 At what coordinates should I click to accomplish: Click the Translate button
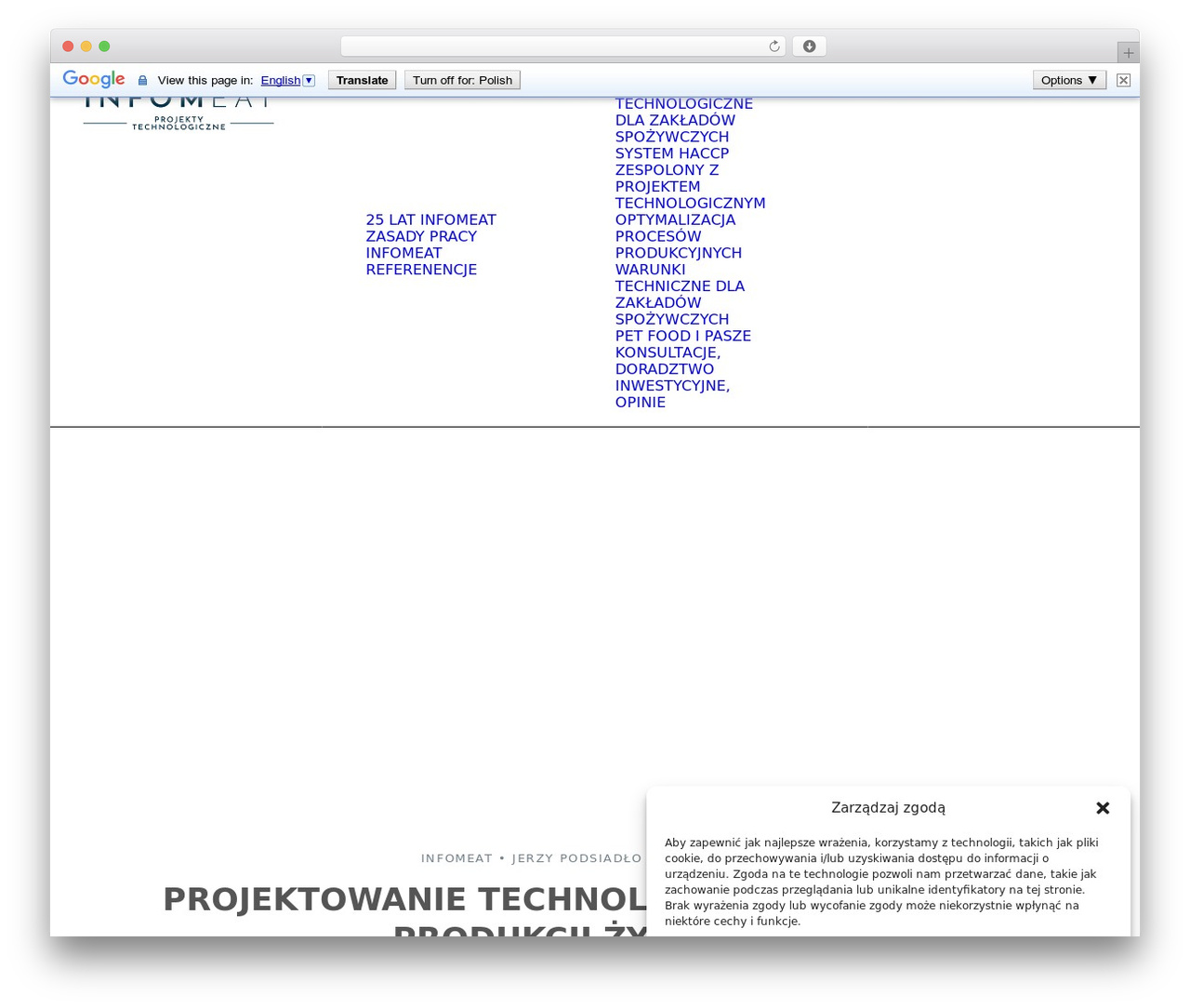coord(362,80)
